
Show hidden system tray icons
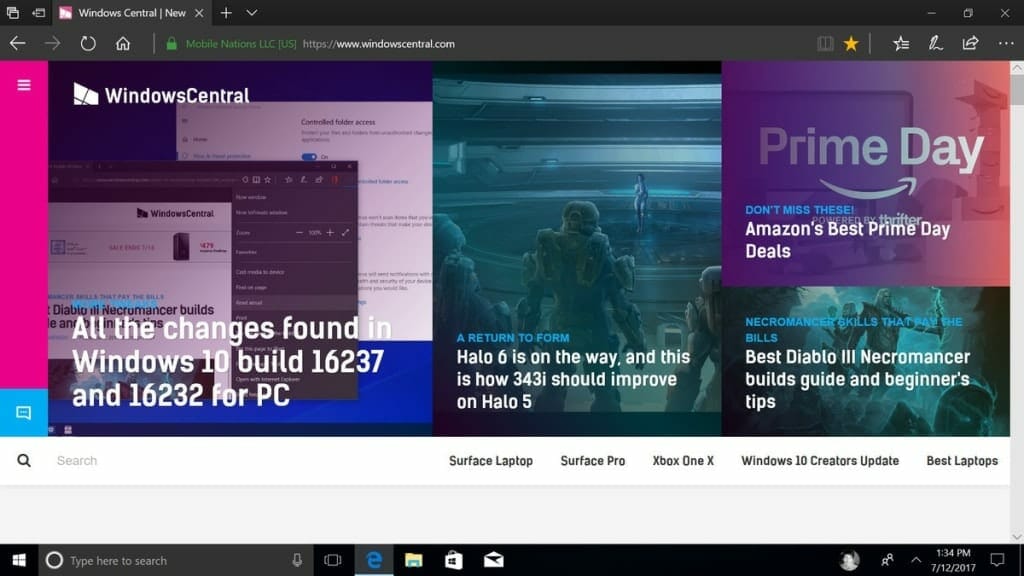916,560
